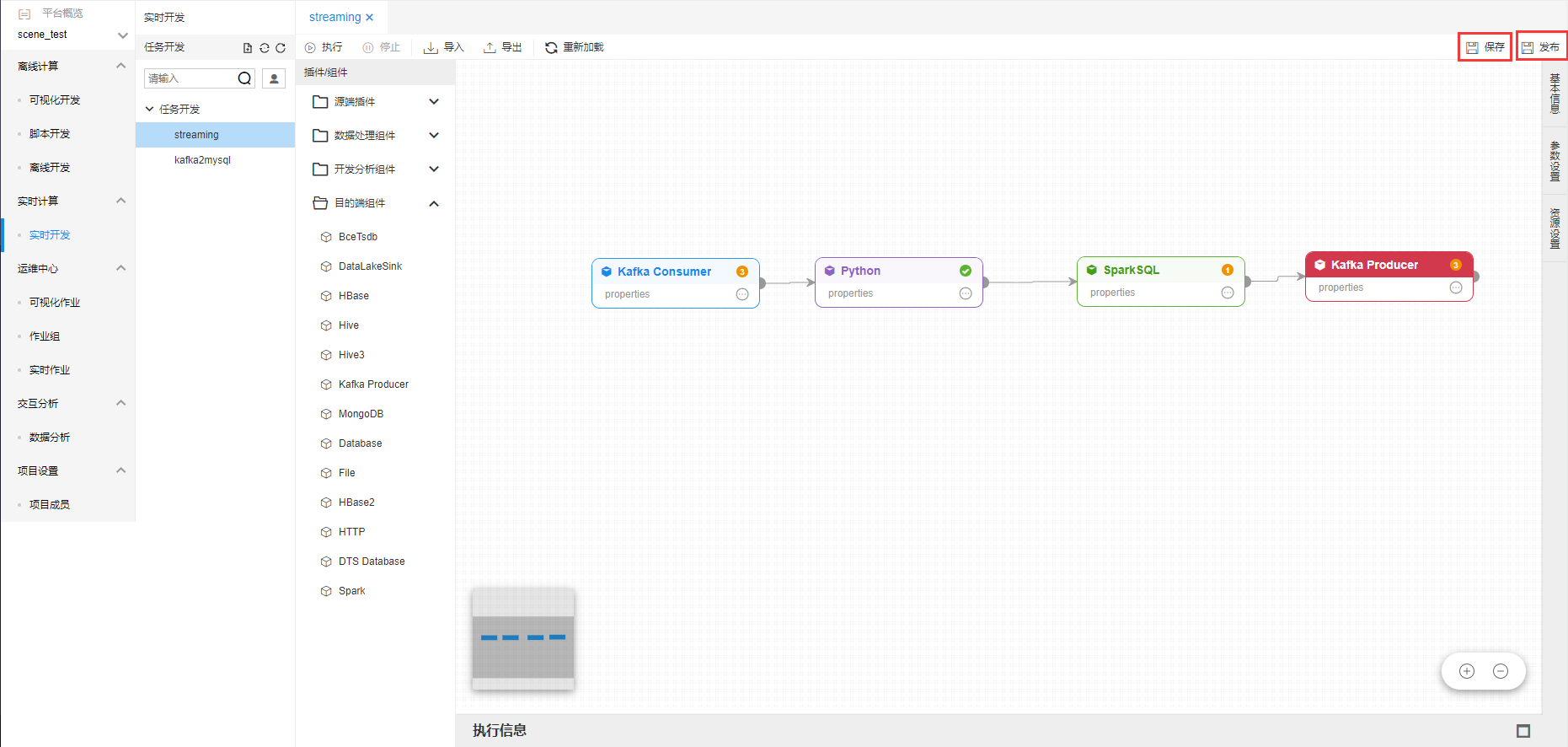
Task: Collapse the 离线计算 menu section
Action: tap(120, 66)
